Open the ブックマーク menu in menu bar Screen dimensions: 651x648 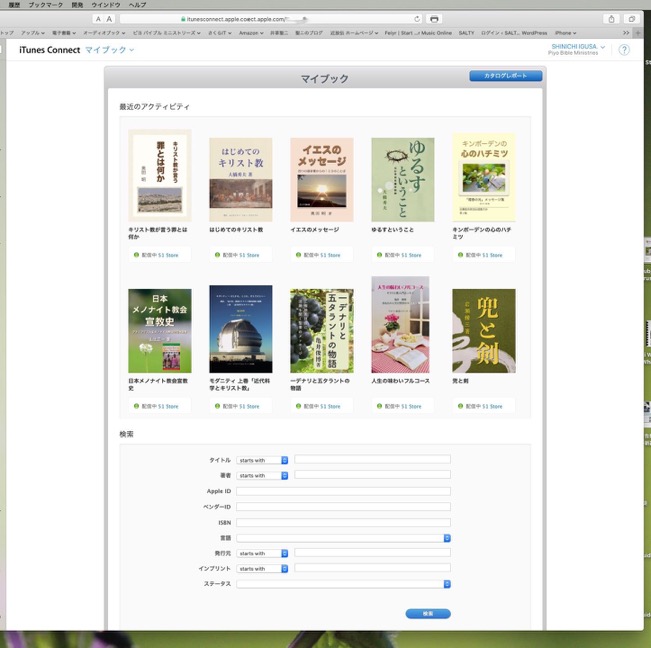[x=46, y=5]
